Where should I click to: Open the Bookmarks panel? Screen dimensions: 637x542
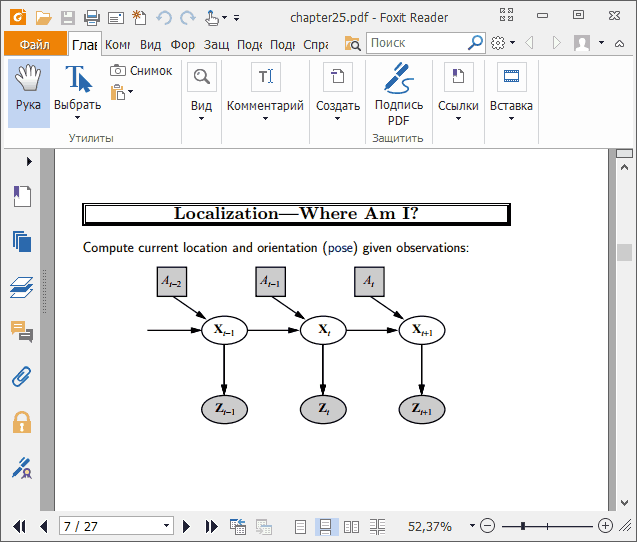pyautogui.click(x=22, y=196)
